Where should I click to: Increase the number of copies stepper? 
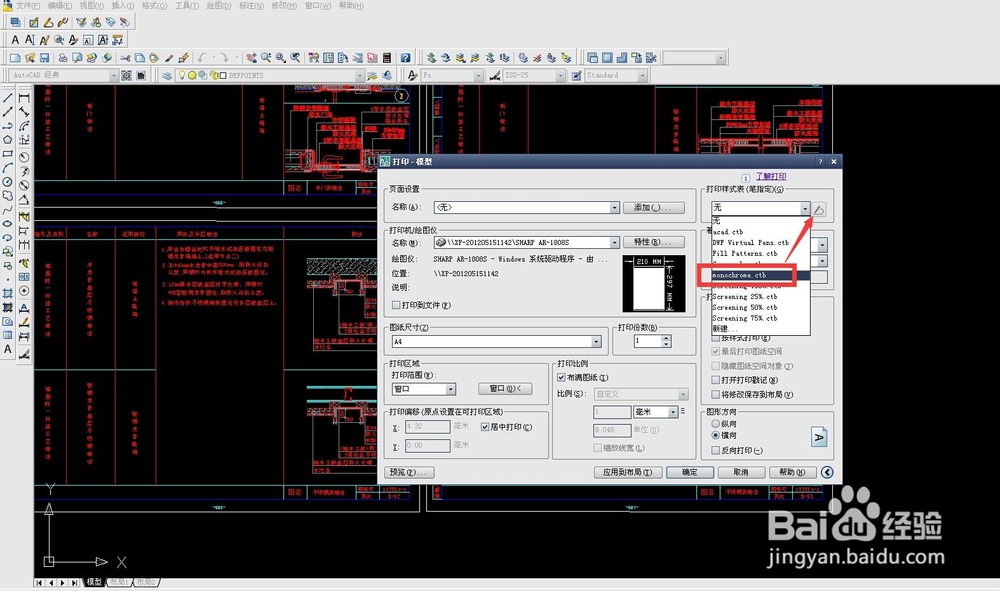tap(666, 339)
